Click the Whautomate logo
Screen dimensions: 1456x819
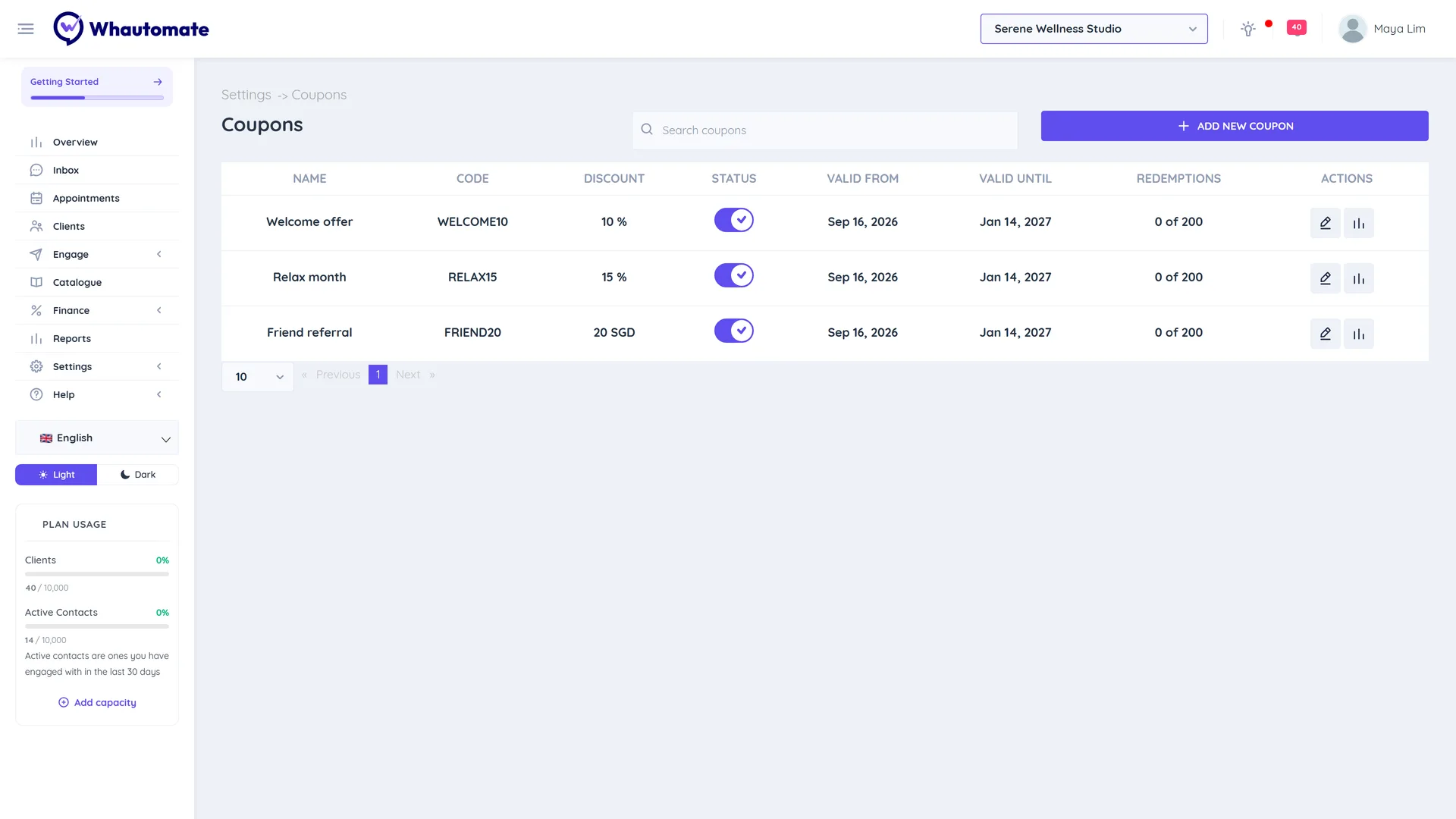pos(131,29)
